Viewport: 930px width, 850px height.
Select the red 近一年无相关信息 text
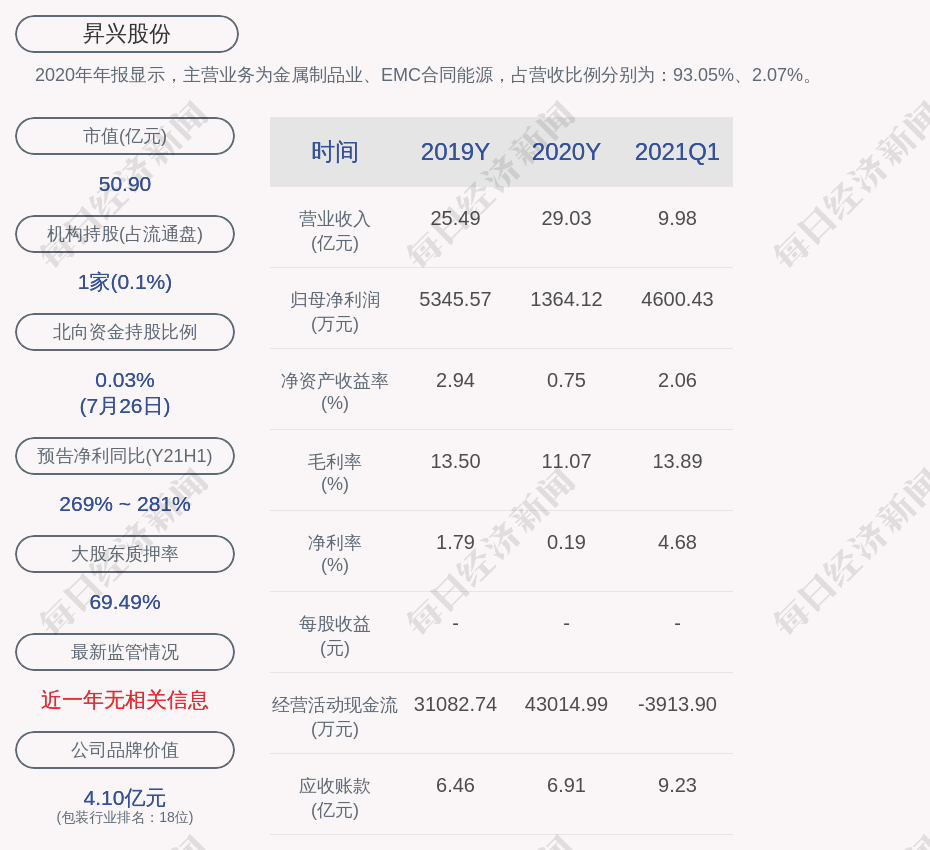(125, 700)
